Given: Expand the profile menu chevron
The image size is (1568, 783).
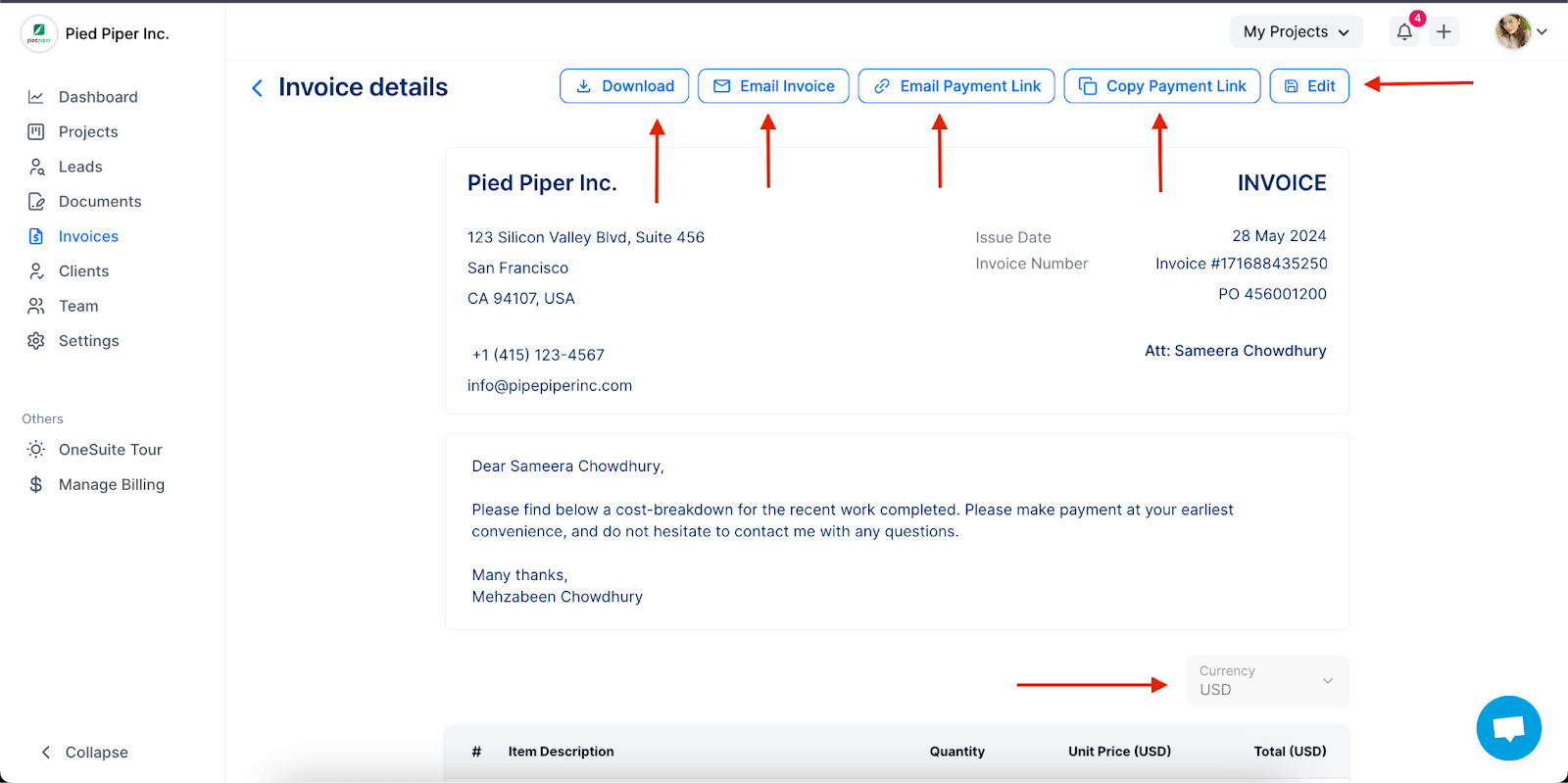Looking at the screenshot, I should (1543, 31).
